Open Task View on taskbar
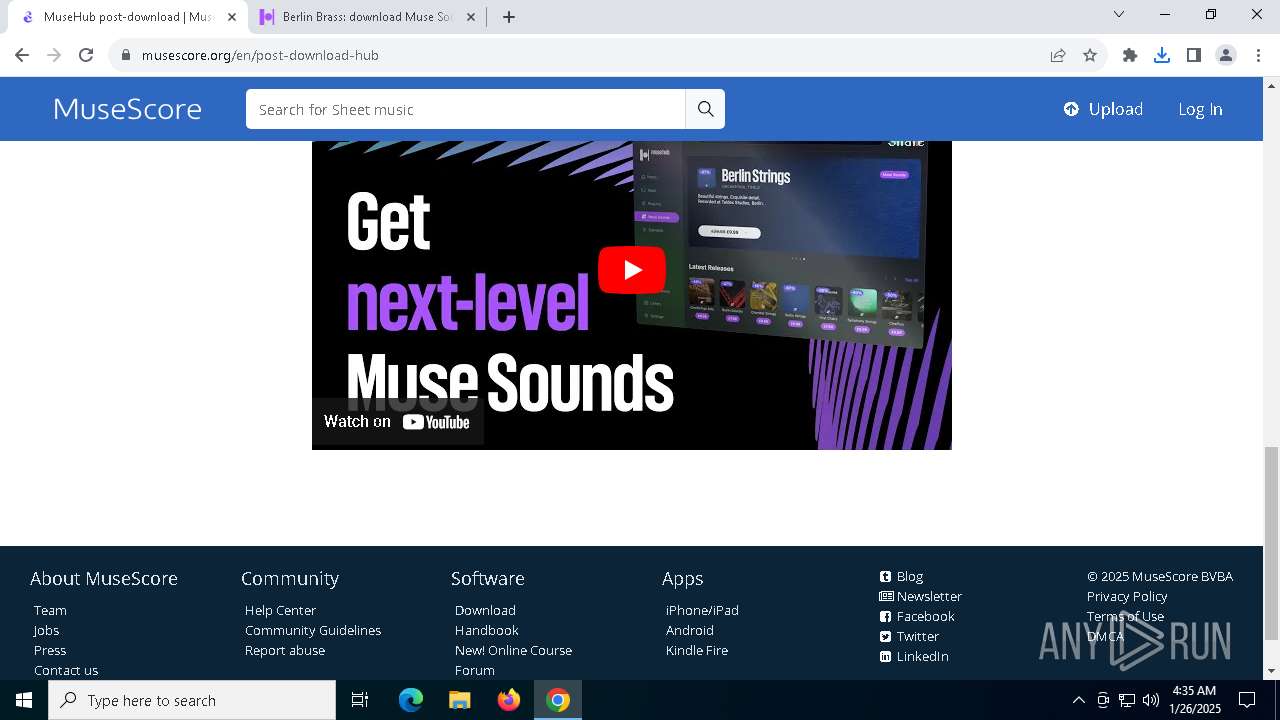The width and height of the screenshot is (1280, 720). click(360, 700)
